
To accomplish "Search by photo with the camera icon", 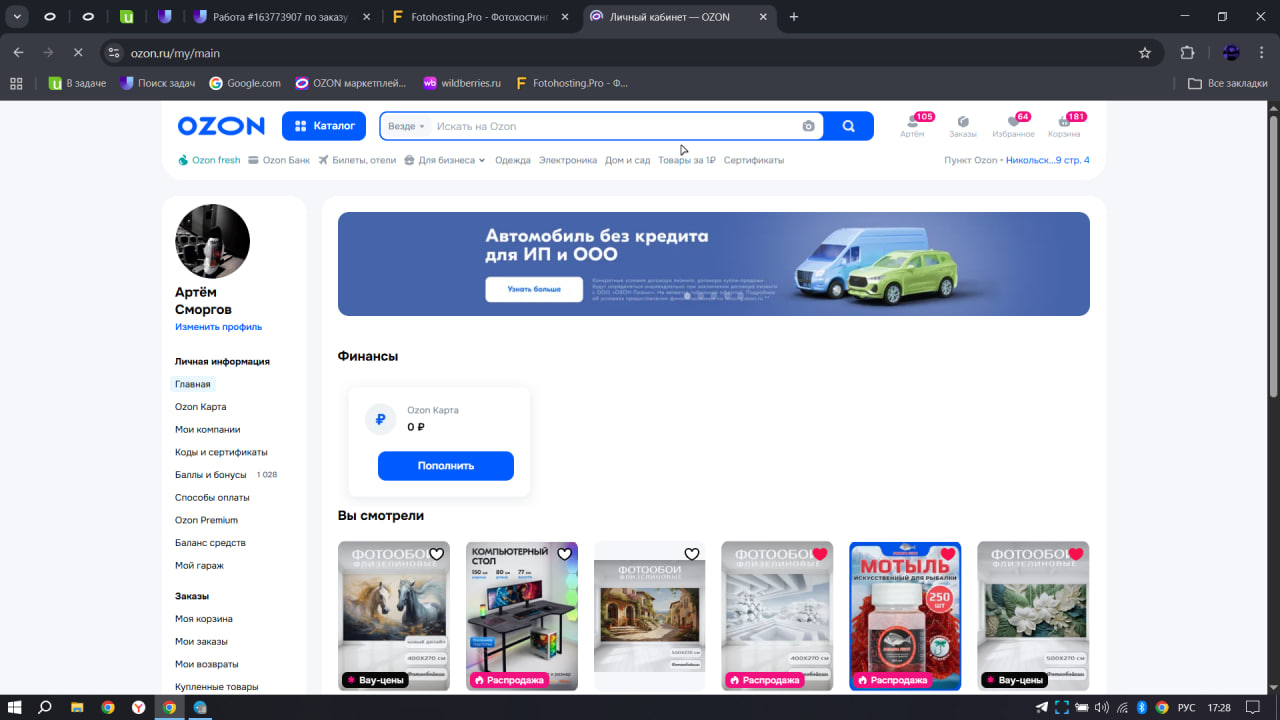I will [x=808, y=126].
